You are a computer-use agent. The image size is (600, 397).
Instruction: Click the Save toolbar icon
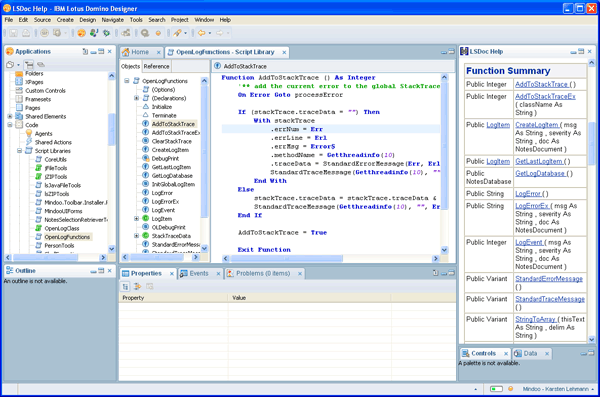(13, 33)
